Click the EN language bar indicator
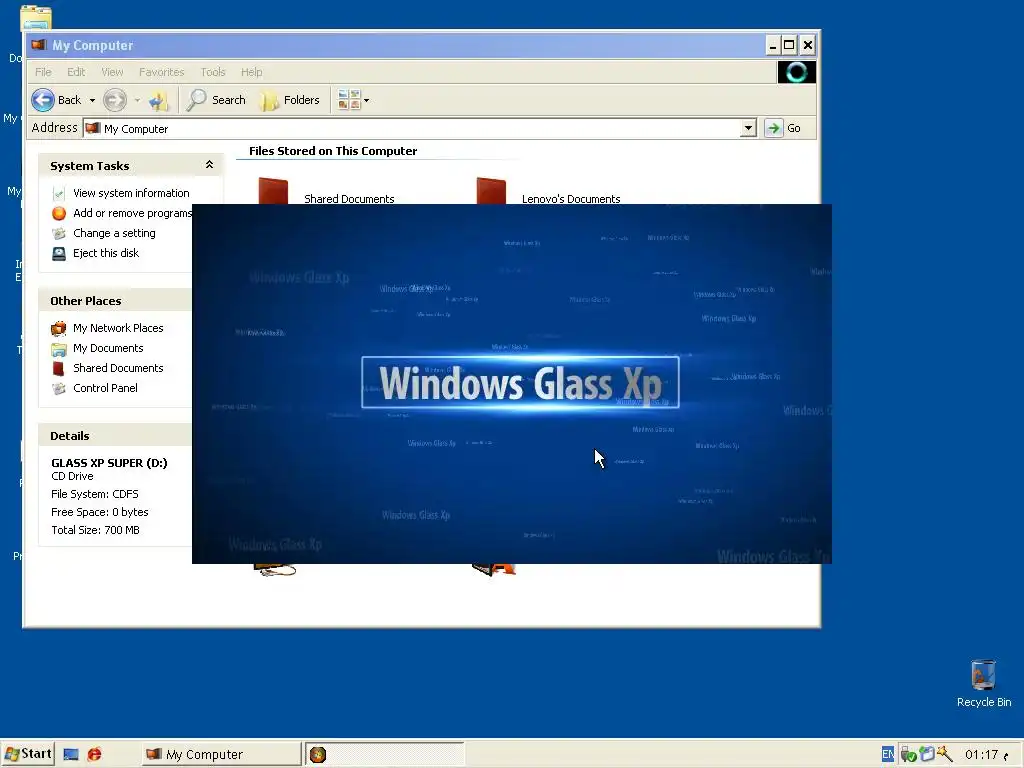The height and width of the screenshot is (768, 1024). (888, 754)
